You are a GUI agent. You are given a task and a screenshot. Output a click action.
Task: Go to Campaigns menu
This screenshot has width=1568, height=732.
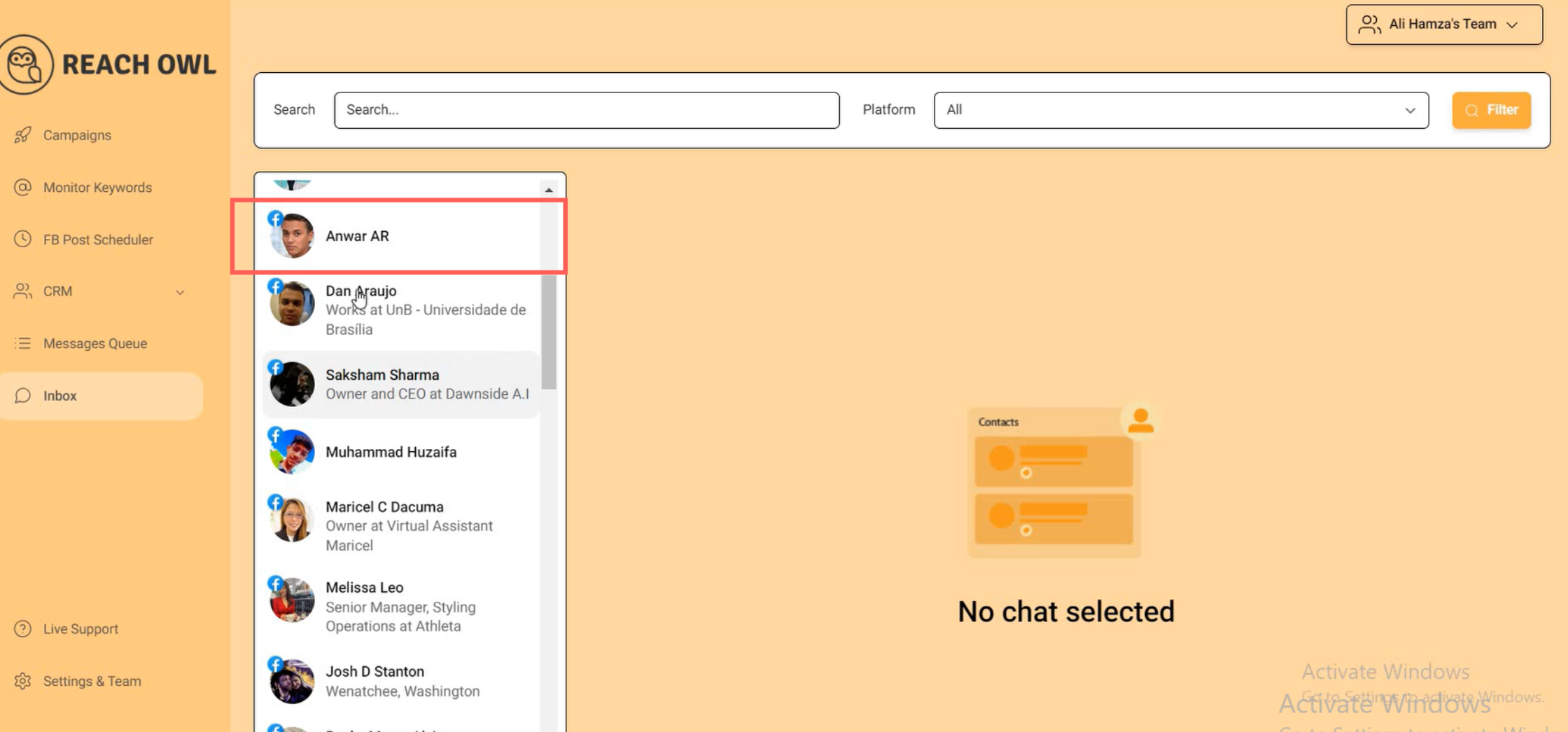click(77, 134)
